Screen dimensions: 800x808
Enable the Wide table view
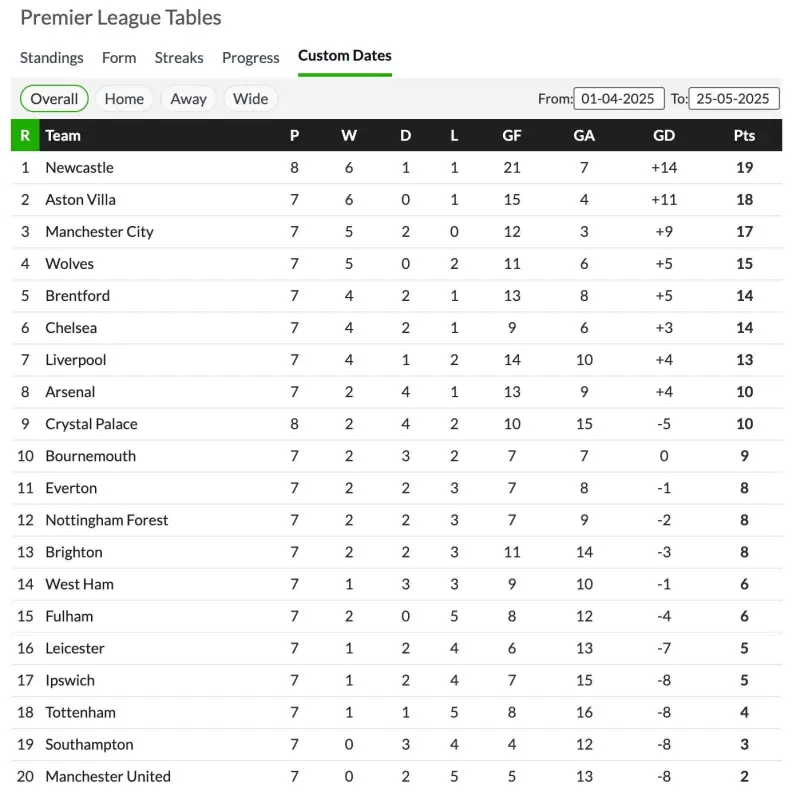tap(251, 98)
